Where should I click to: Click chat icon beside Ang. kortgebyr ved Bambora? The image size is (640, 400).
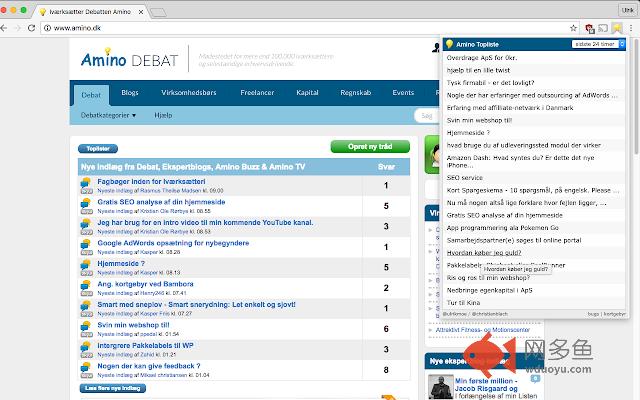[x=86, y=288]
